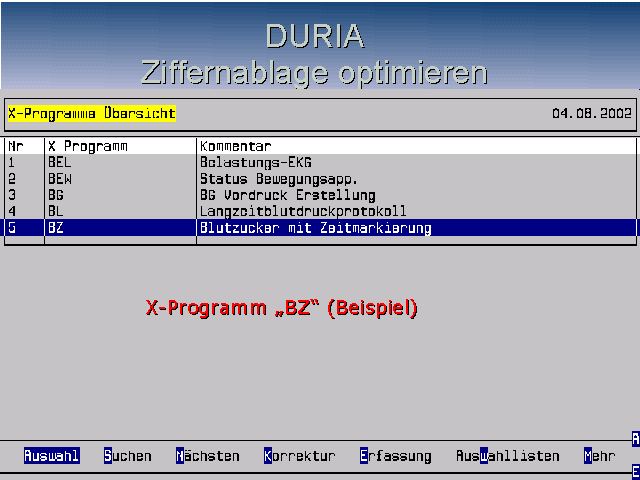Click the X-Programme Übersicht title

pos(92,113)
